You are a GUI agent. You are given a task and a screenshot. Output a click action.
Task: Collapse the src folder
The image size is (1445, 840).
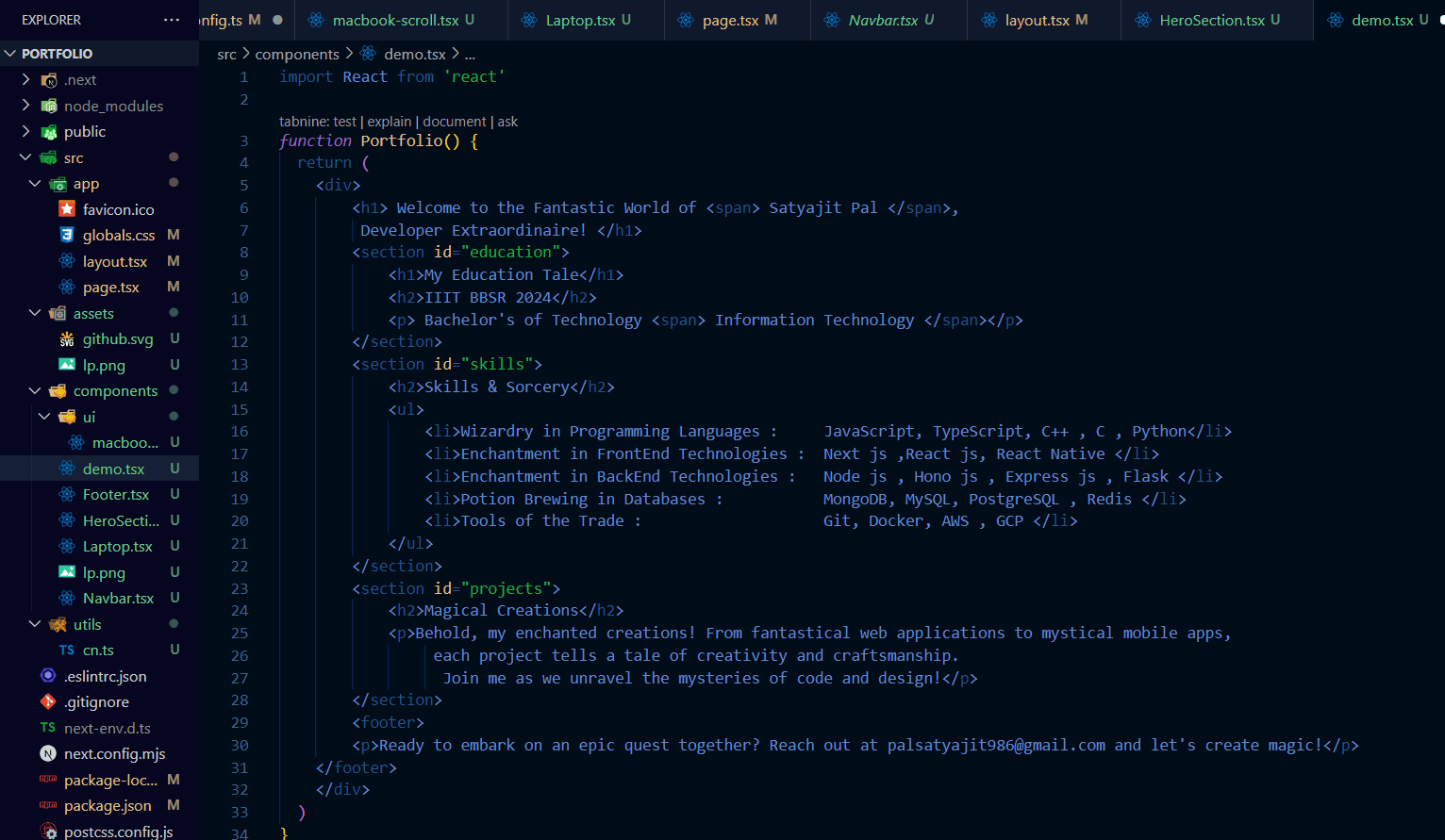25,157
